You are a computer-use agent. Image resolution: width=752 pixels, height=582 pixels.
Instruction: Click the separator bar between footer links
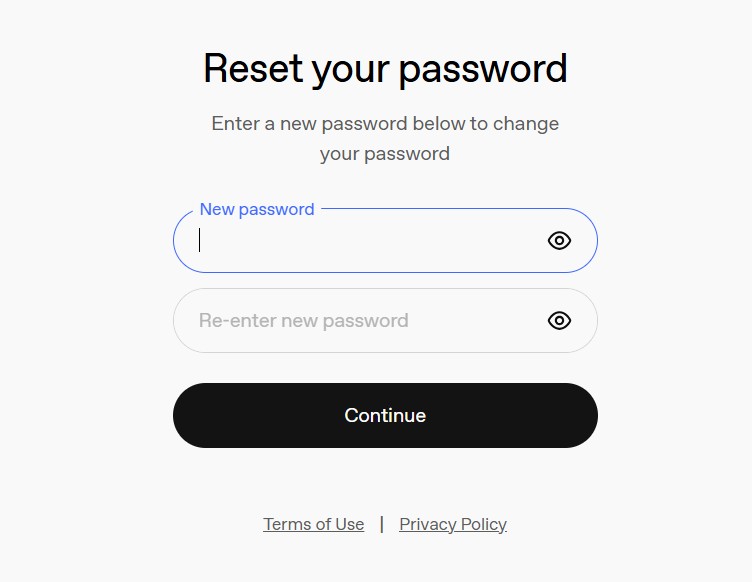pos(382,524)
